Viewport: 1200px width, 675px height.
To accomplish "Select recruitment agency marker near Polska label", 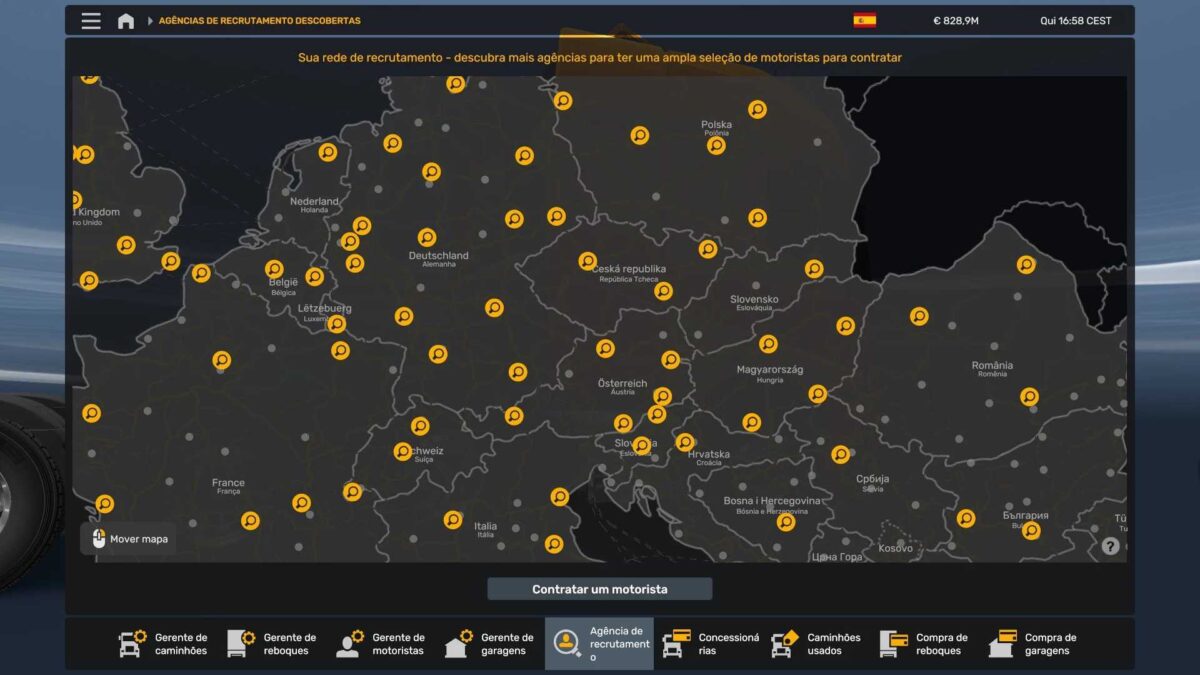I will (716, 145).
